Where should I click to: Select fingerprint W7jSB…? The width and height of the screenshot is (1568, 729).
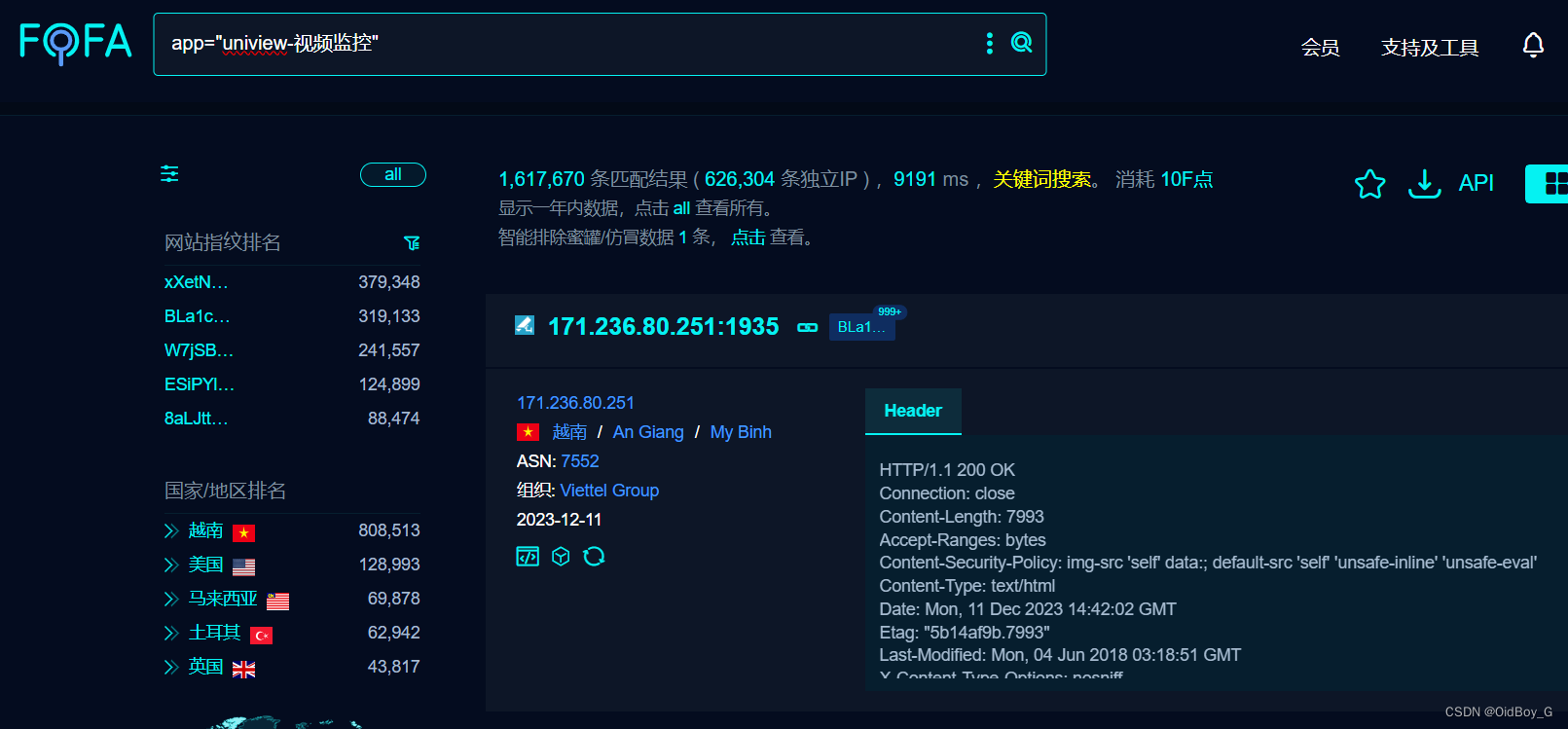199,350
